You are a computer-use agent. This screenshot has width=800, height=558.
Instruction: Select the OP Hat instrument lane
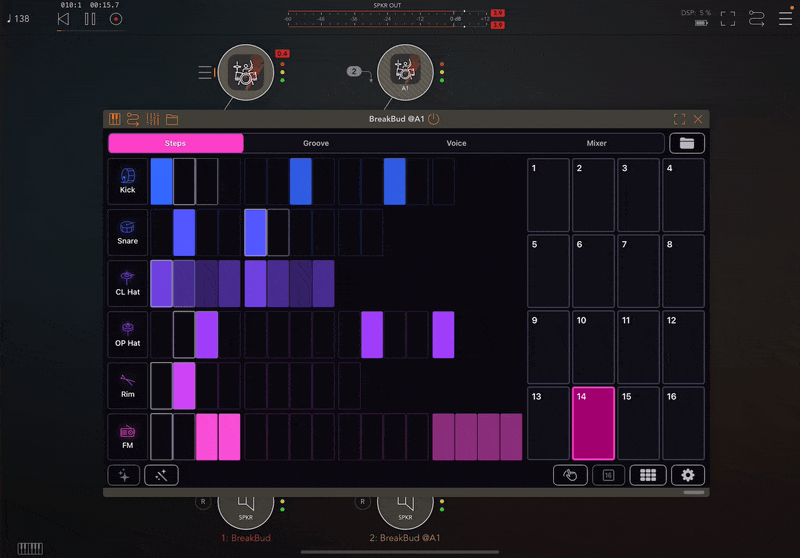128,335
